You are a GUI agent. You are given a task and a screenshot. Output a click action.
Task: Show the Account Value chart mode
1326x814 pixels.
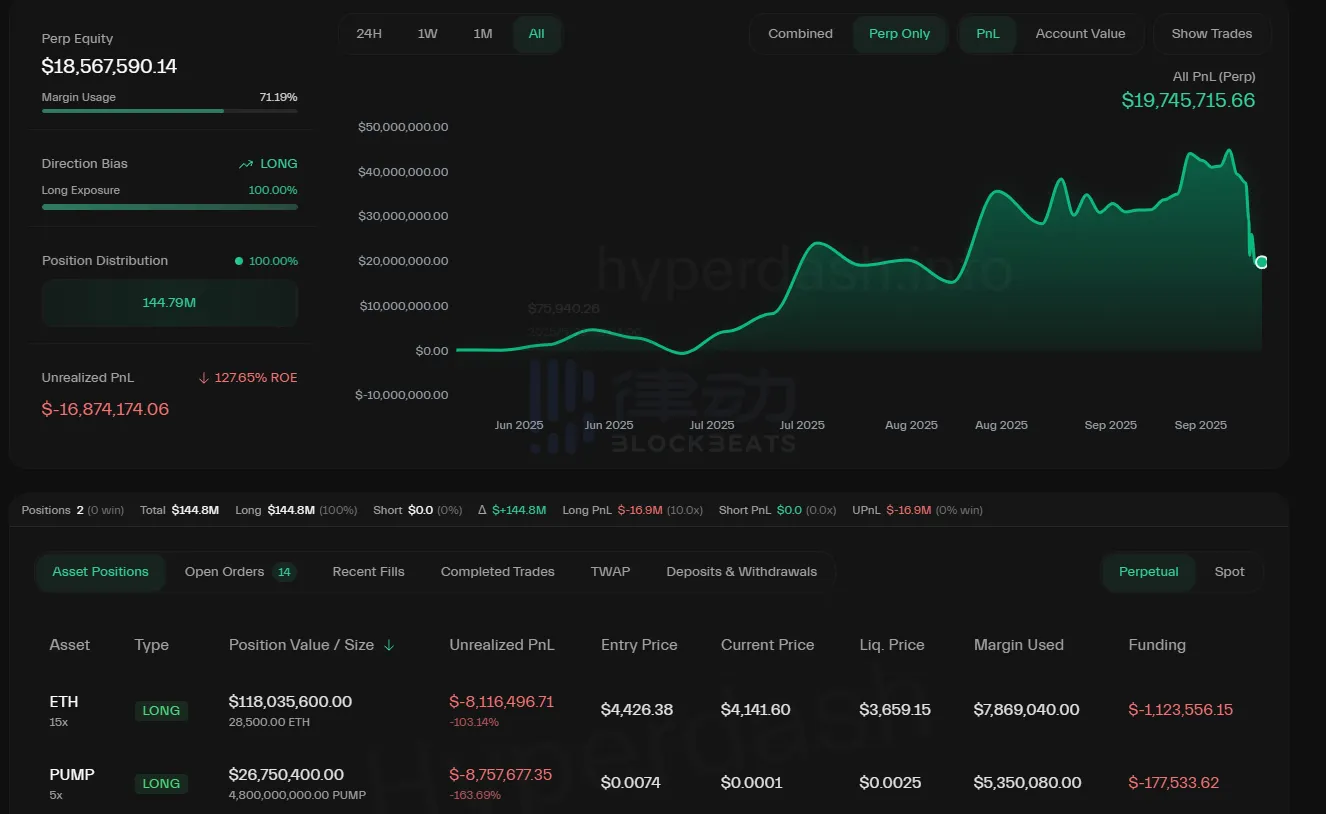point(1080,34)
